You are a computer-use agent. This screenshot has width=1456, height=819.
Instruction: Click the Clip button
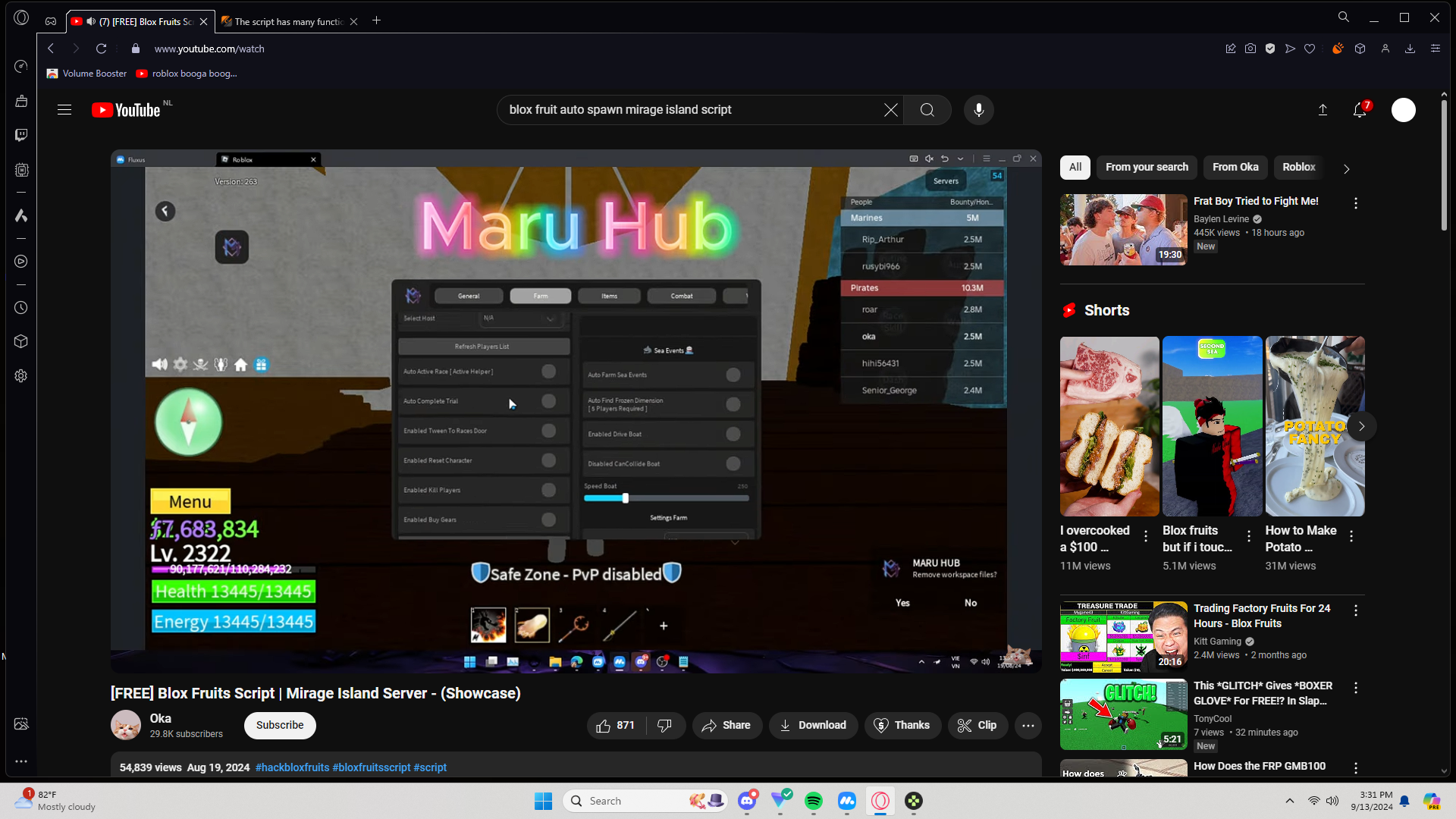[x=977, y=726]
